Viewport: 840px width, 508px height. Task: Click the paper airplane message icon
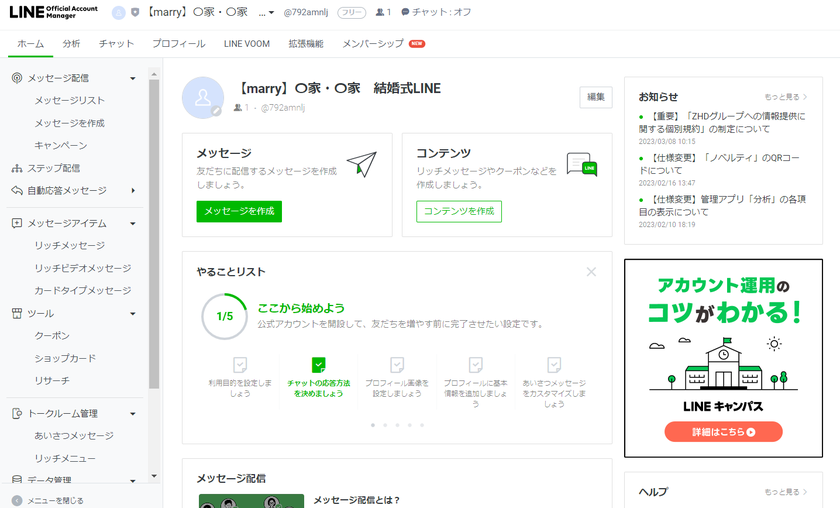(x=362, y=164)
